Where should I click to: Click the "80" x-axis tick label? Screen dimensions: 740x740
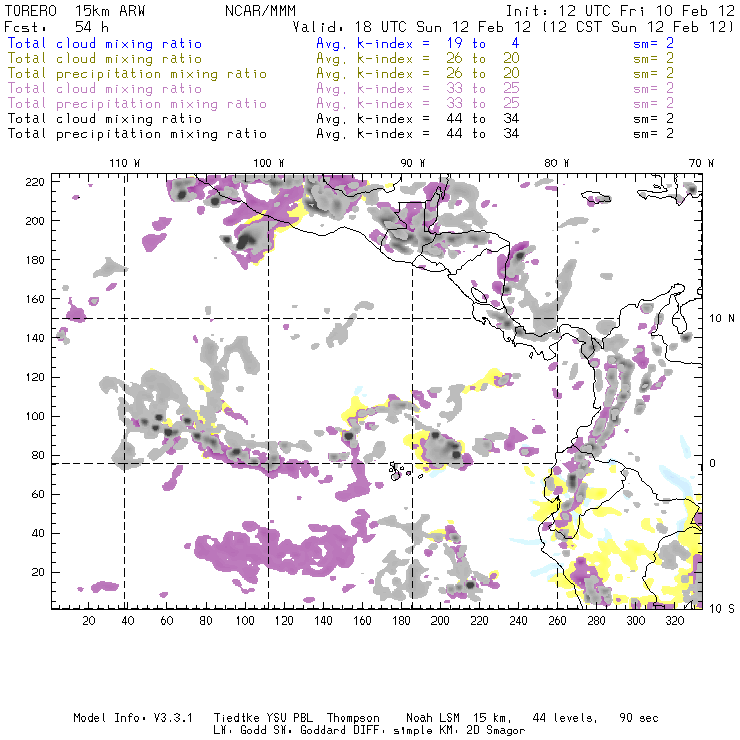point(206,621)
